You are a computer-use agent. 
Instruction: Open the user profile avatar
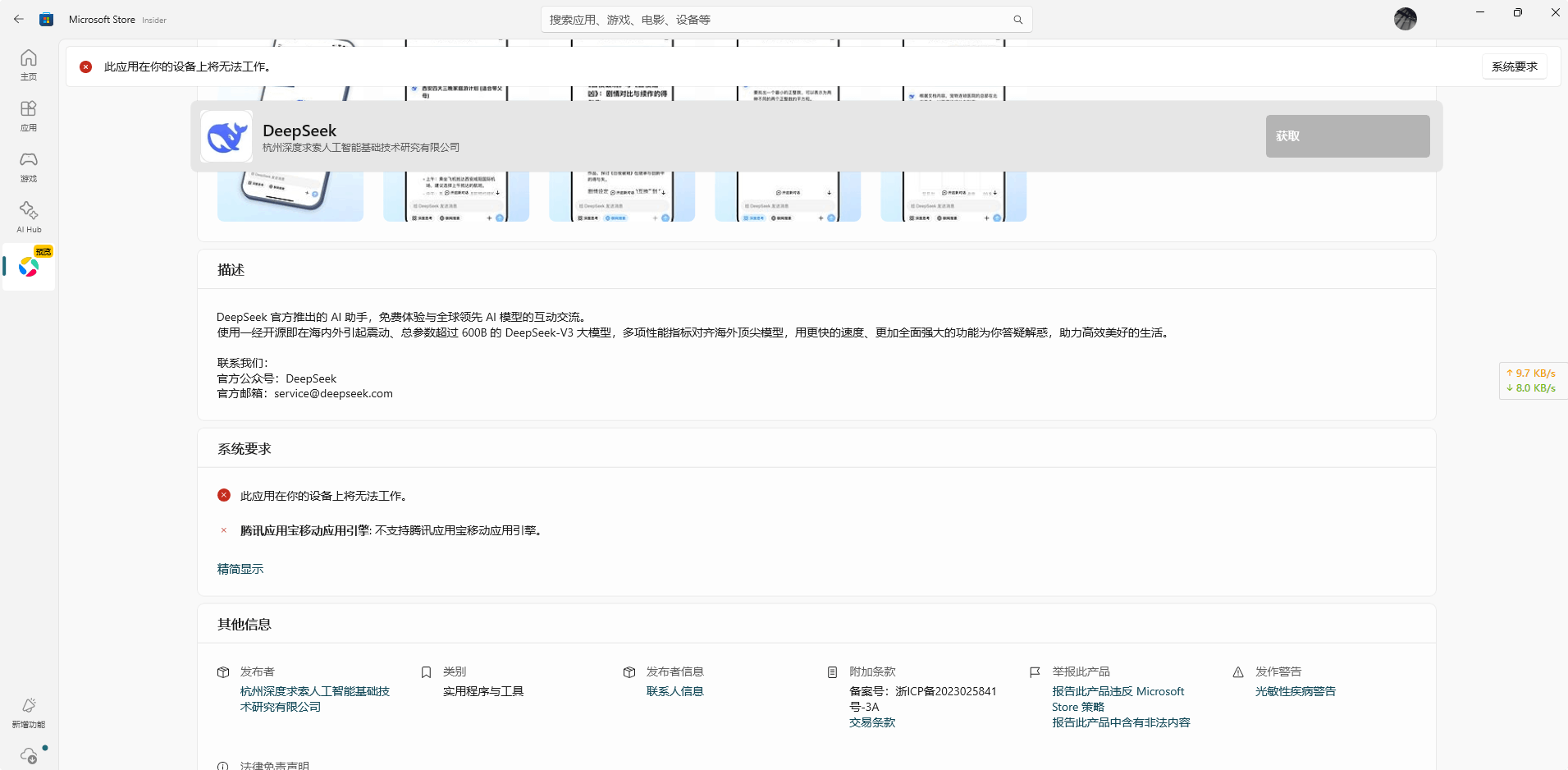(x=1406, y=19)
